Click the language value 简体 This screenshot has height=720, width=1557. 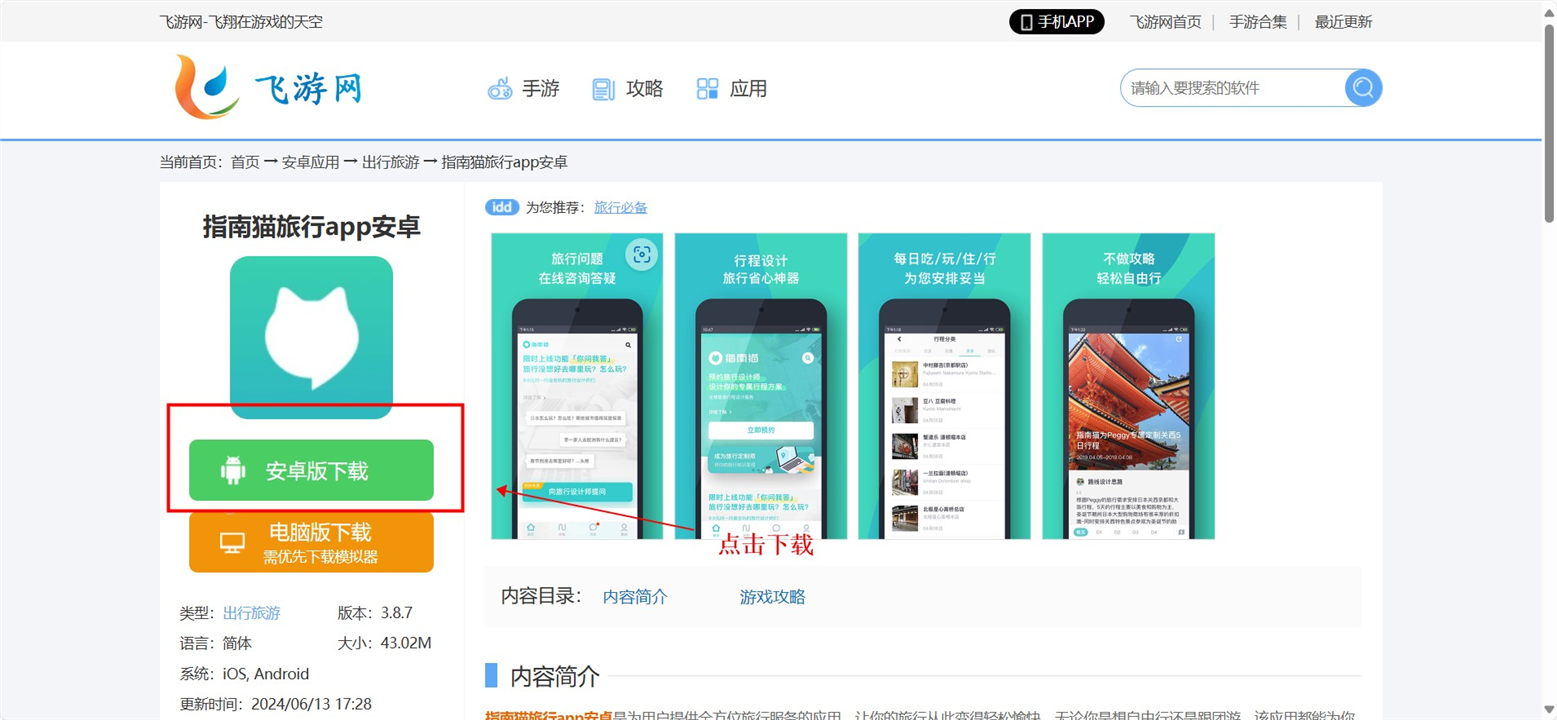[x=238, y=643]
